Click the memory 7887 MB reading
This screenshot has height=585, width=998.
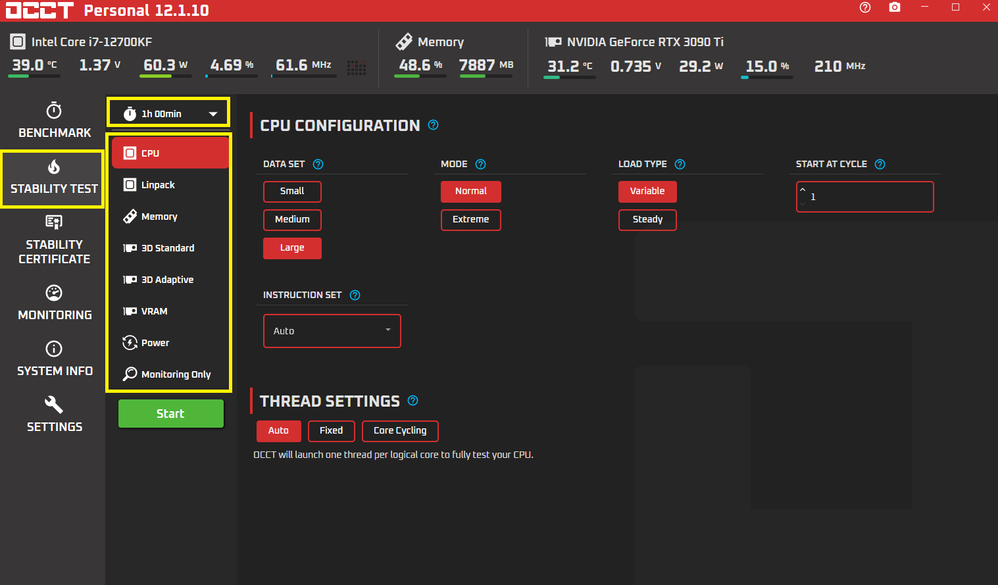pos(486,65)
